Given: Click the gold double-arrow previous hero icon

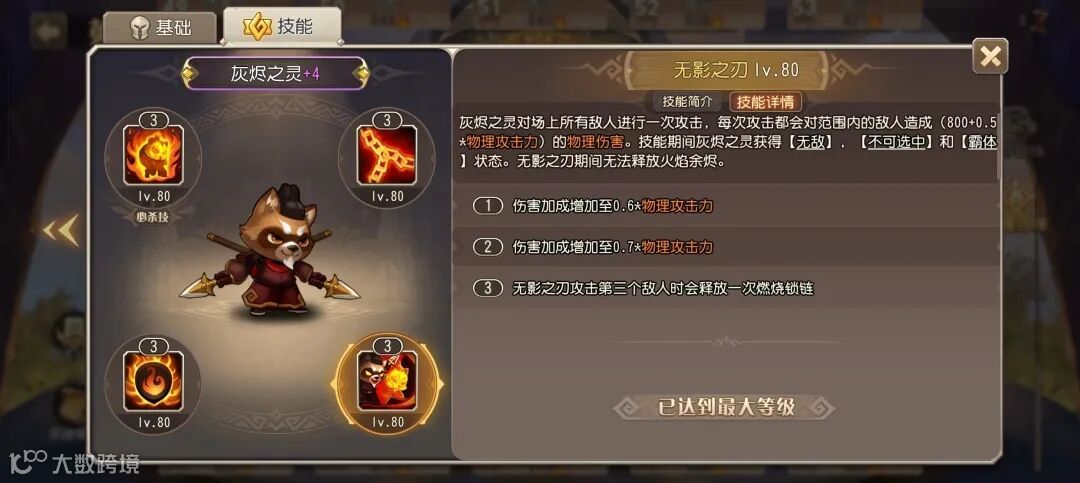Looking at the screenshot, I should (61, 230).
